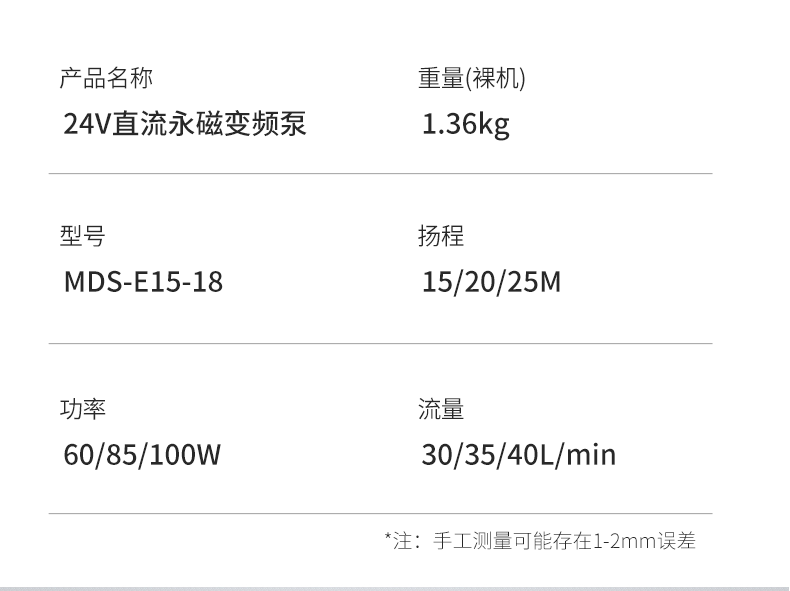This screenshot has height=591, width=790.
Task: Click the divider line below the MDS-E15-18 row
Action: [380, 344]
